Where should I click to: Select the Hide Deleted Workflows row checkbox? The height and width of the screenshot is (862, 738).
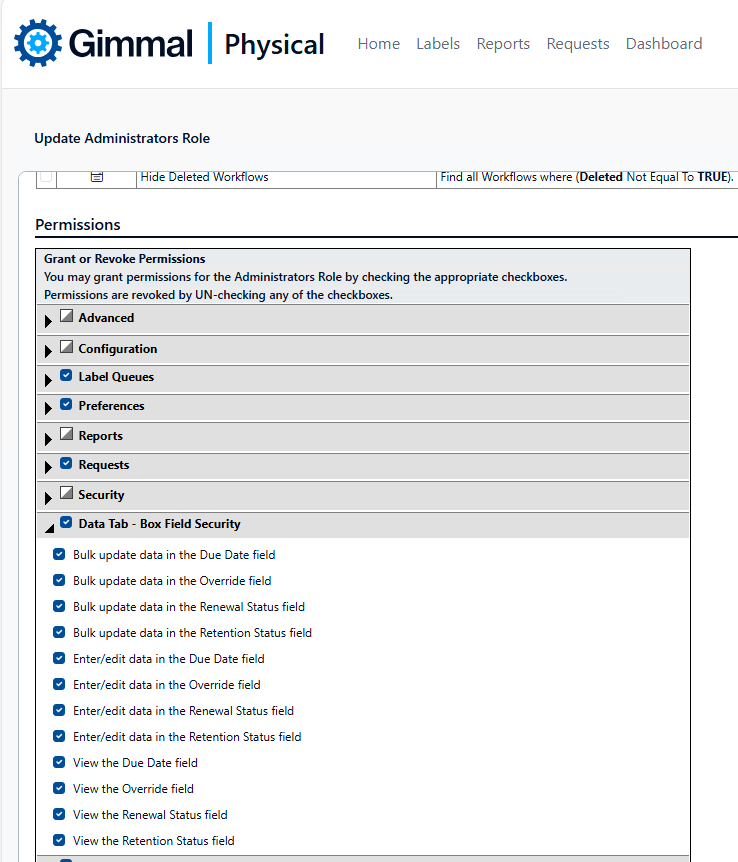tap(46, 176)
